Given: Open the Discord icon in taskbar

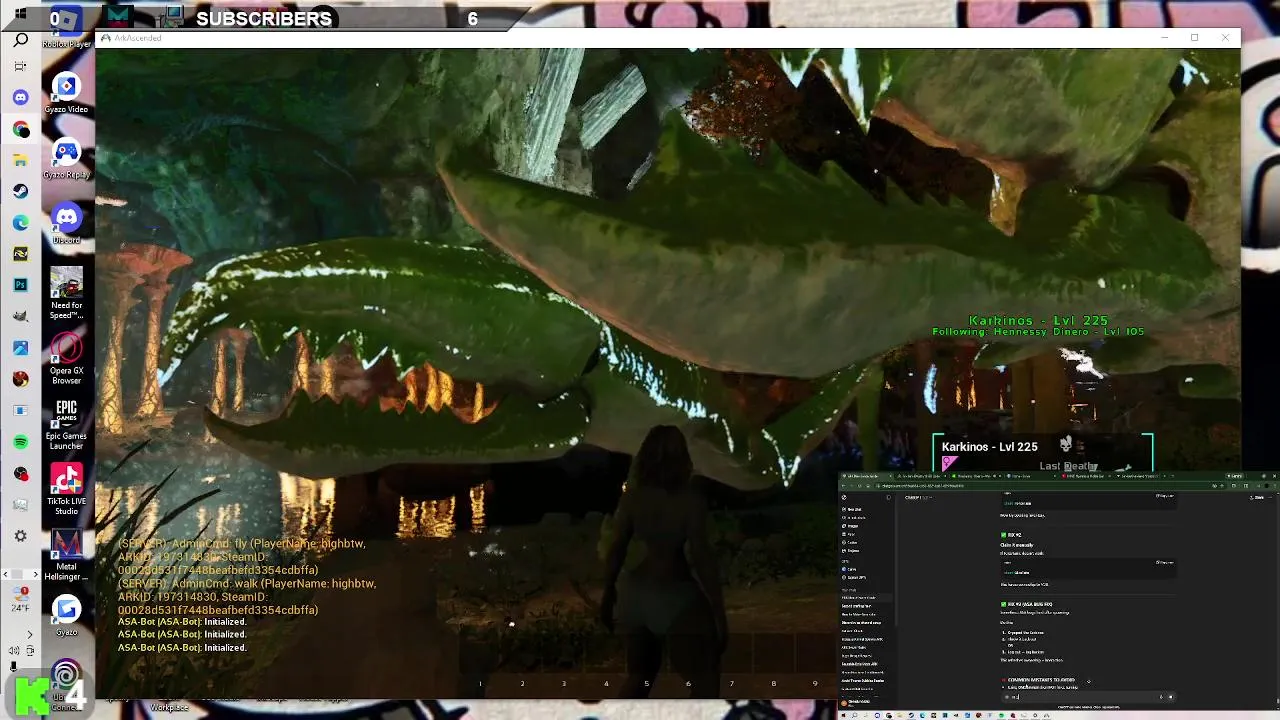Looking at the screenshot, I should [x=20, y=98].
